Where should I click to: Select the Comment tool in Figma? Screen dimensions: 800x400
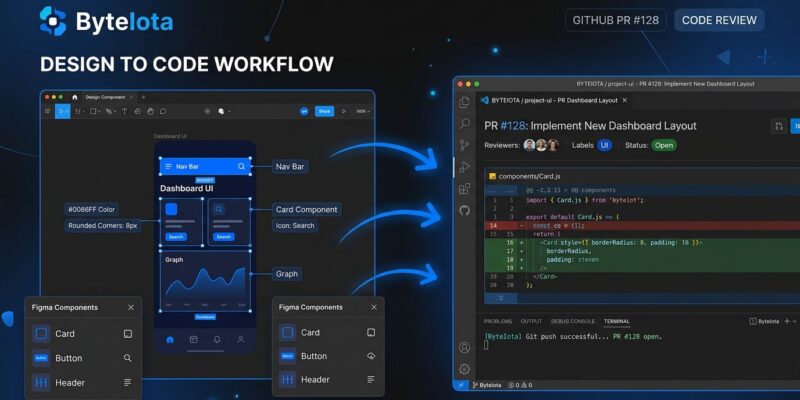[163, 111]
